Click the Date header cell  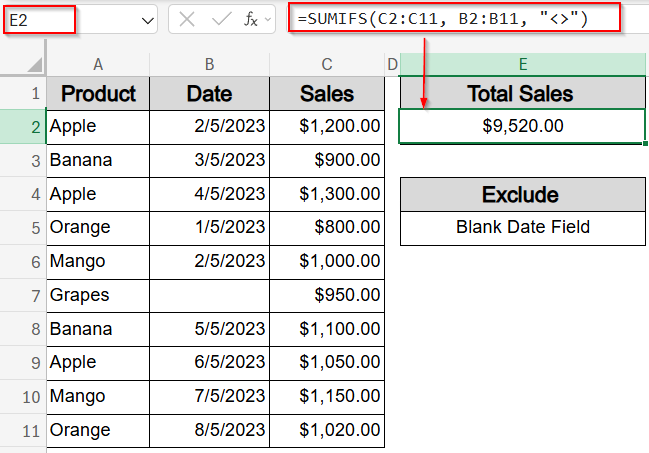point(209,94)
